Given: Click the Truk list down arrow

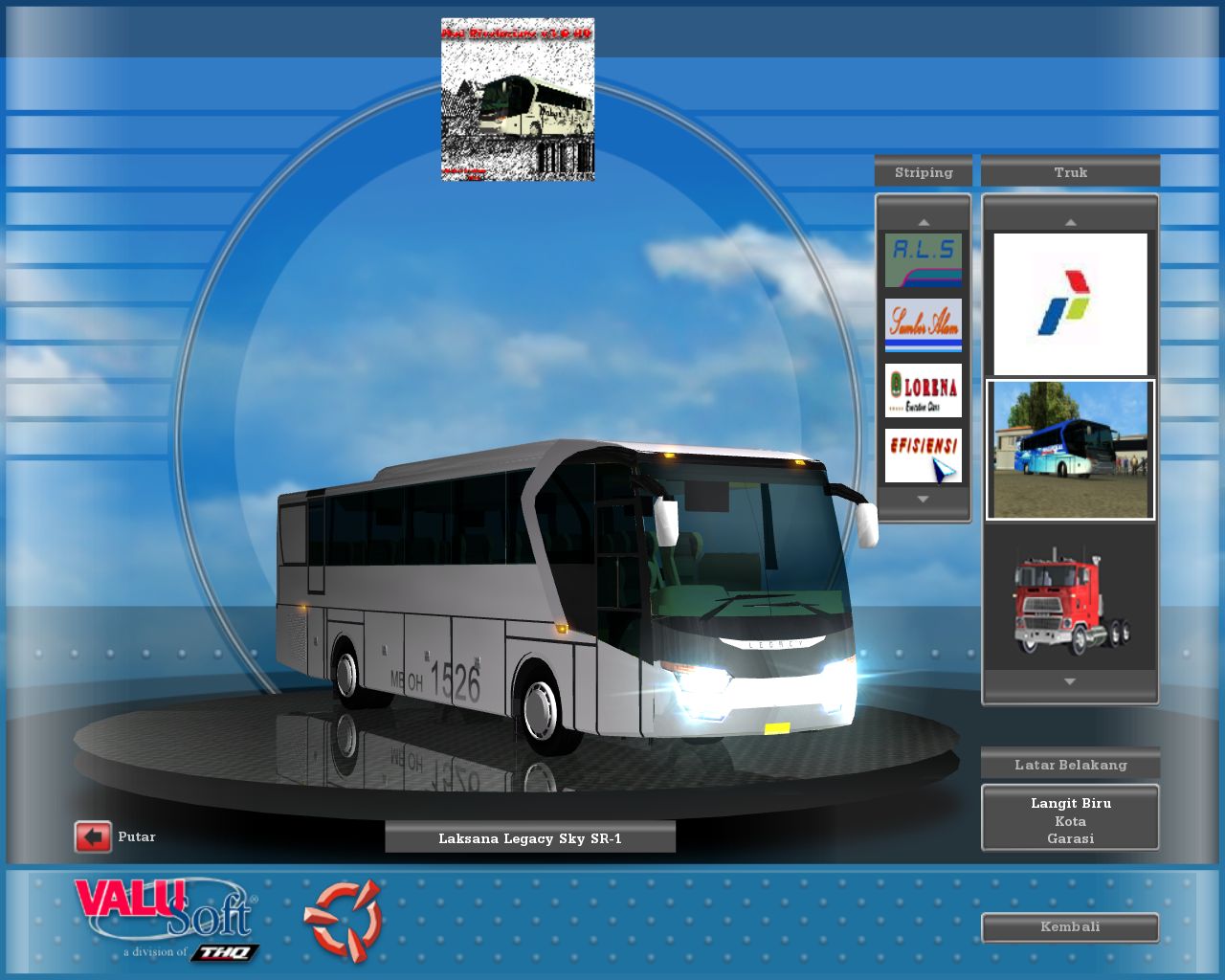Looking at the screenshot, I should (1070, 682).
